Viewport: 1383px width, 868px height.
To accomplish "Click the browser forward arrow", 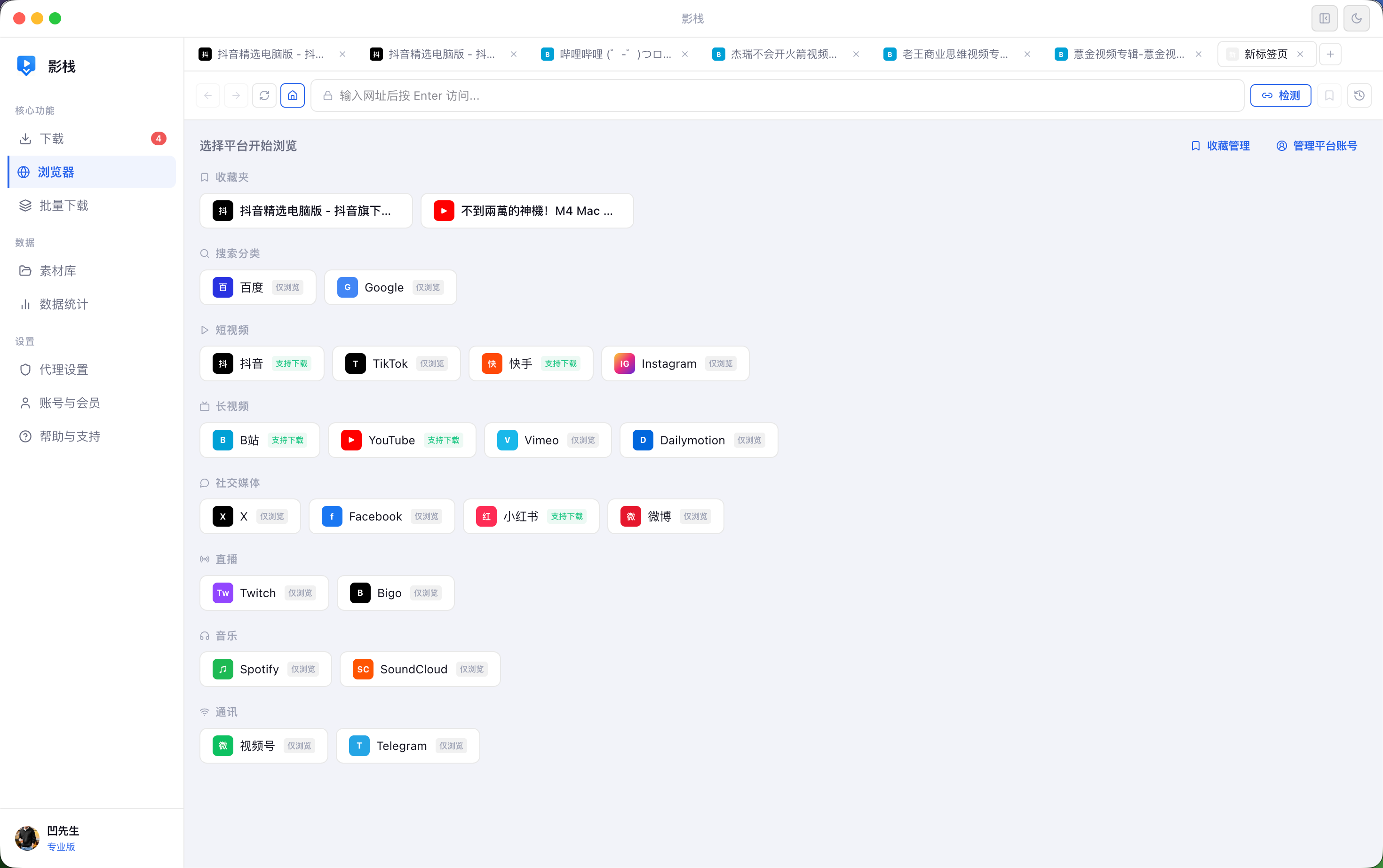I will [236, 95].
